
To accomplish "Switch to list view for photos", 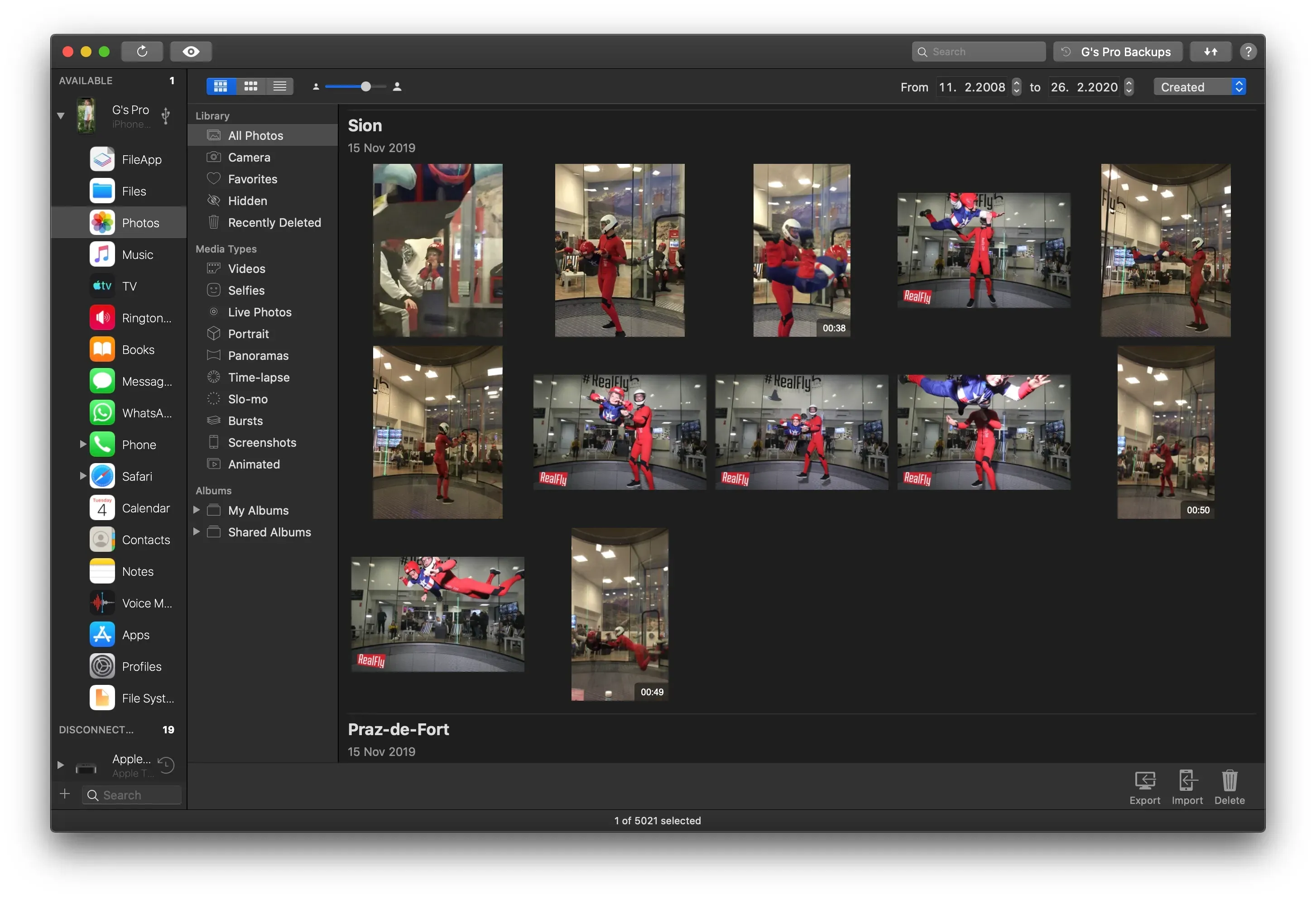I will [280, 86].
